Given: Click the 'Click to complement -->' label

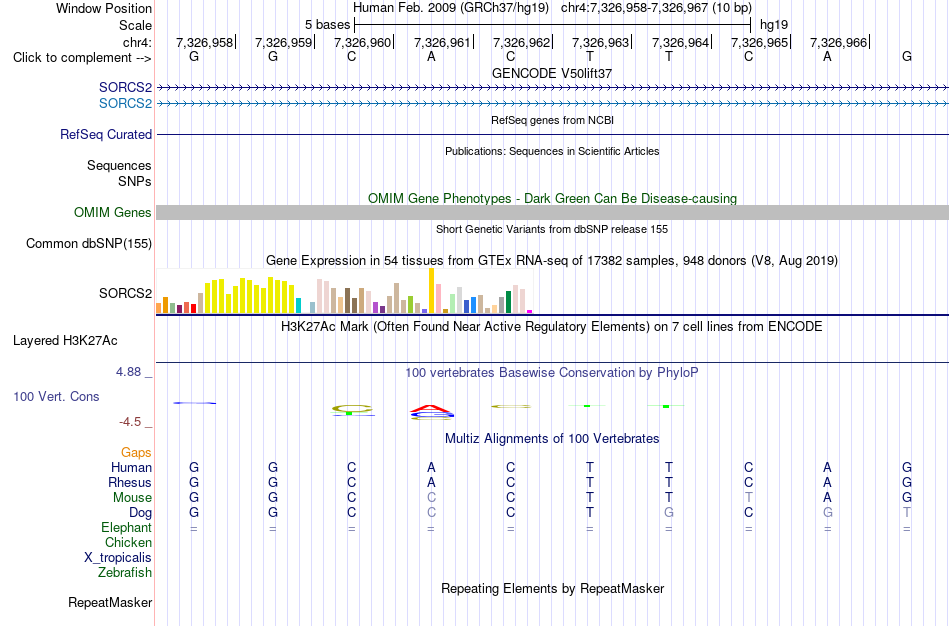Looking at the screenshot, I should [x=82, y=58].
